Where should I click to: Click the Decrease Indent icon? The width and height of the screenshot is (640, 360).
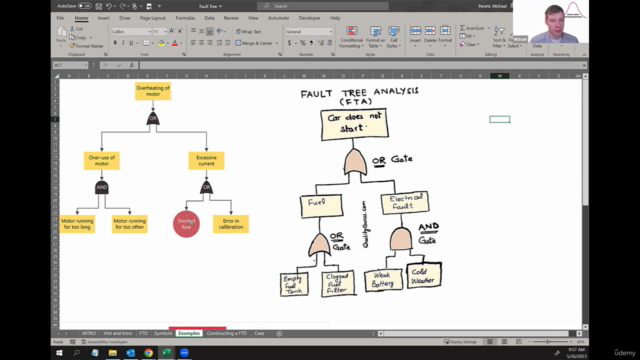coord(220,43)
